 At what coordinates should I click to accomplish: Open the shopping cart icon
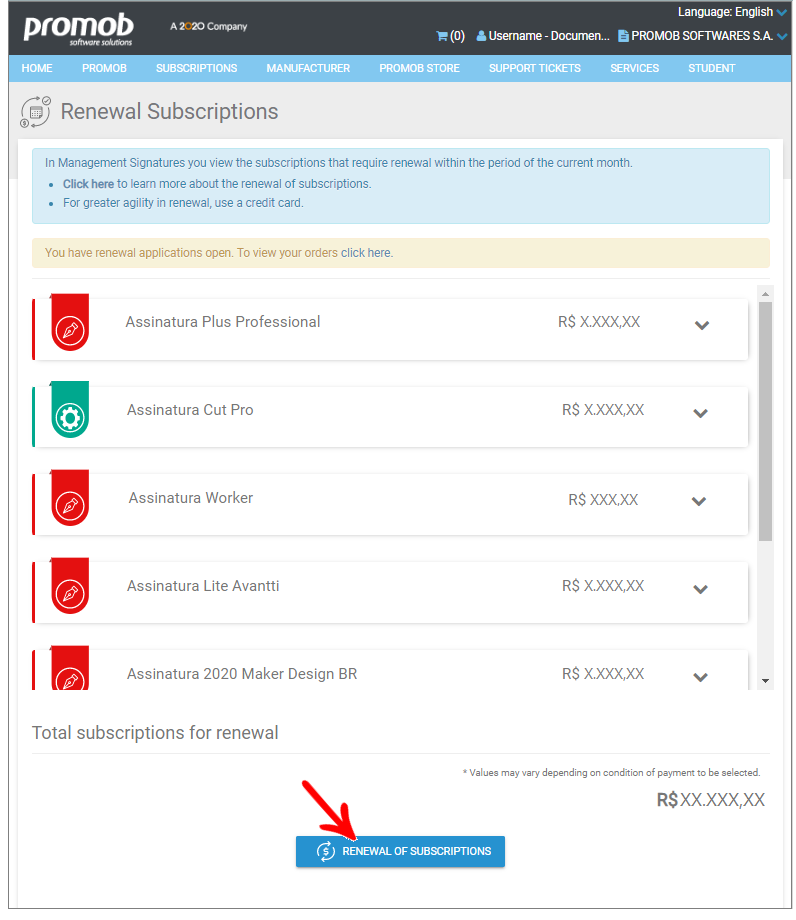pyautogui.click(x=442, y=36)
